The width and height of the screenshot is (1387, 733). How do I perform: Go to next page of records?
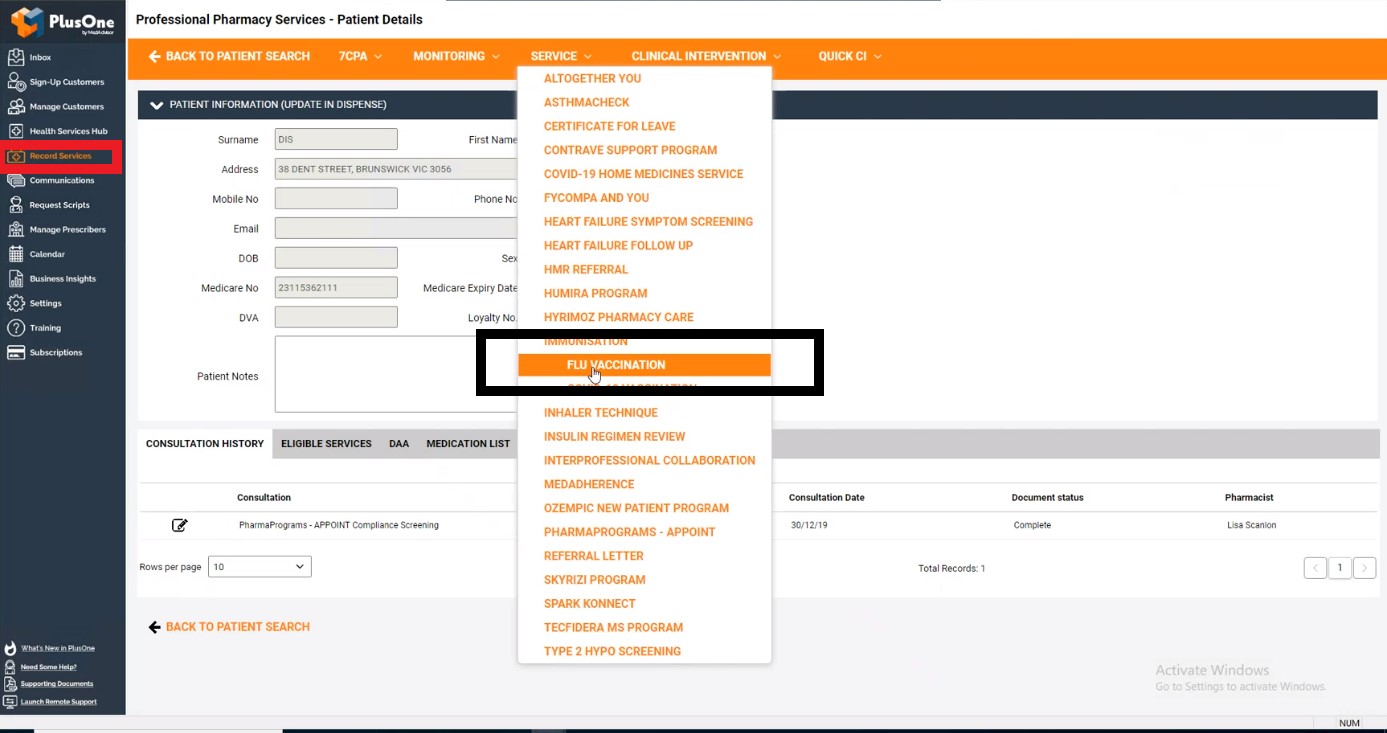click(x=1364, y=568)
